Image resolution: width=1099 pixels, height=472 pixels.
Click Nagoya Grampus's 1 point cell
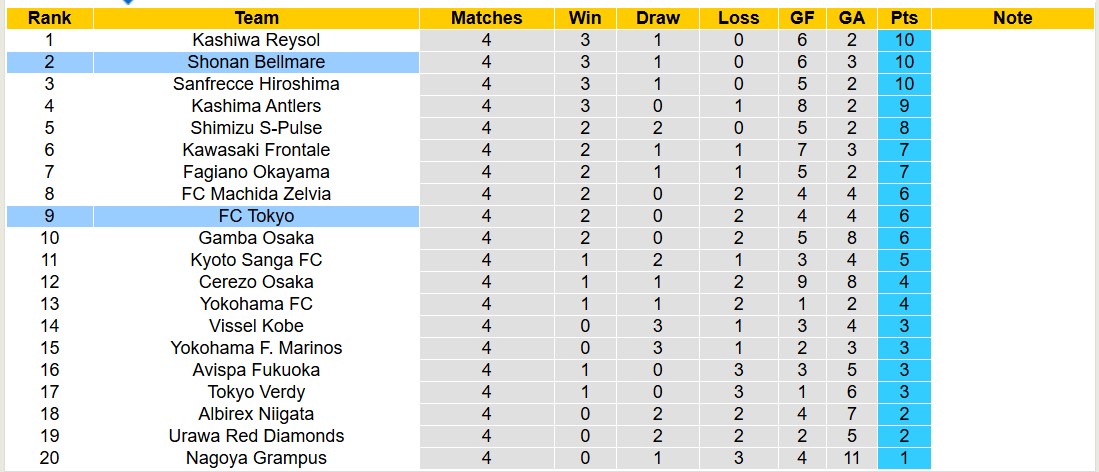pos(904,458)
